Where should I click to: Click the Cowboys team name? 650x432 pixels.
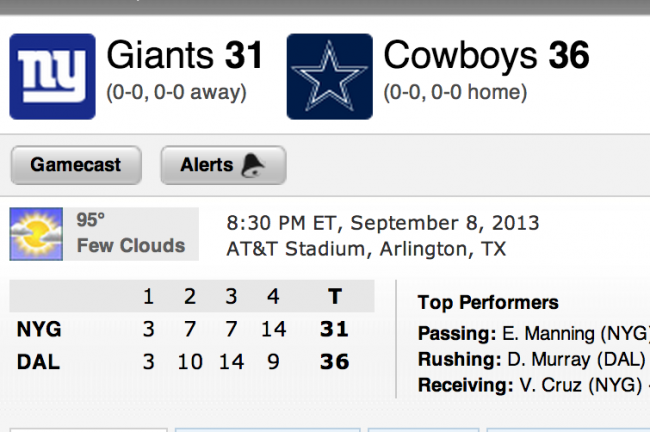pos(460,55)
